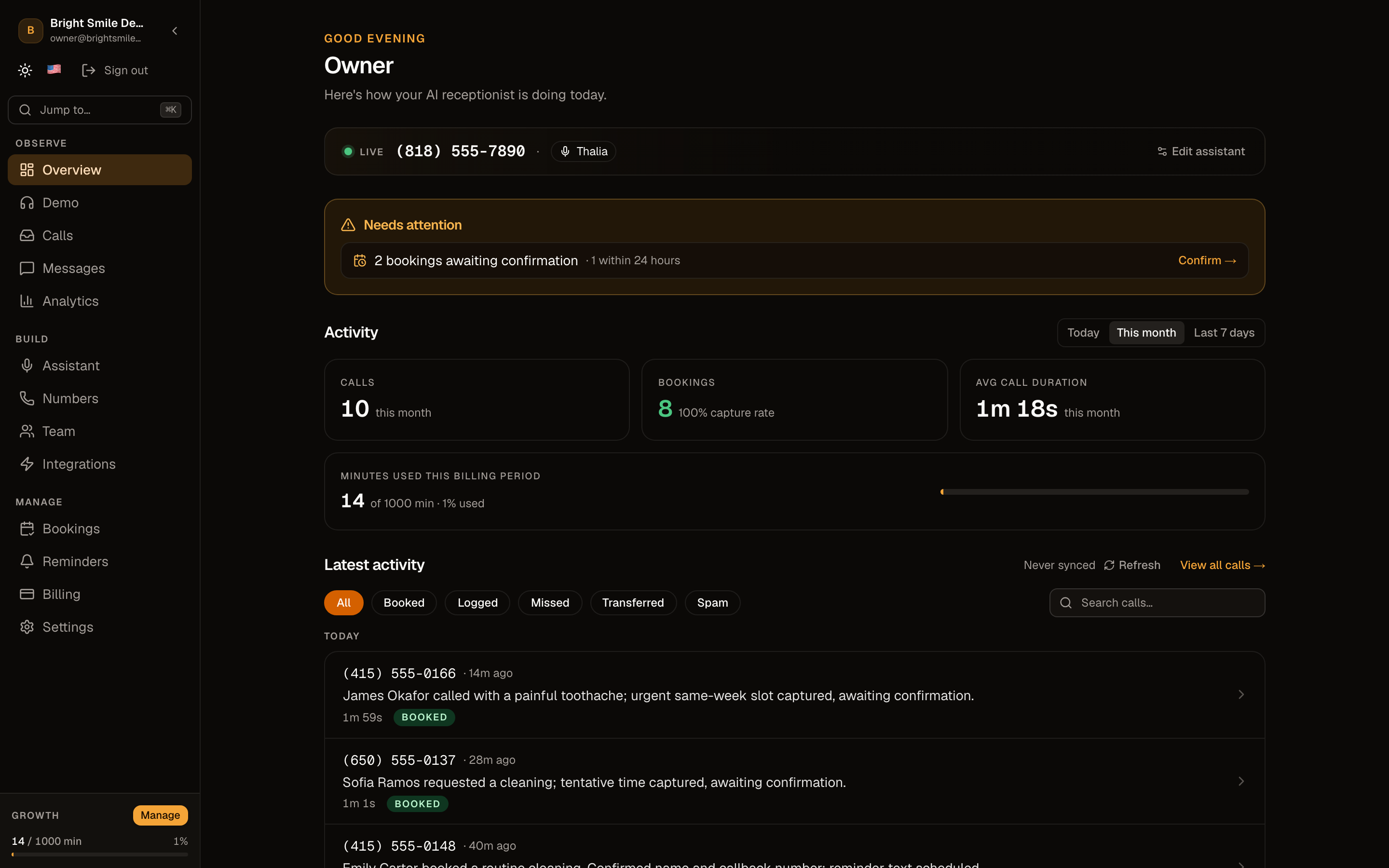Click Edit assistant link
1389x868 pixels.
pyautogui.click(x=1201, y=151)
